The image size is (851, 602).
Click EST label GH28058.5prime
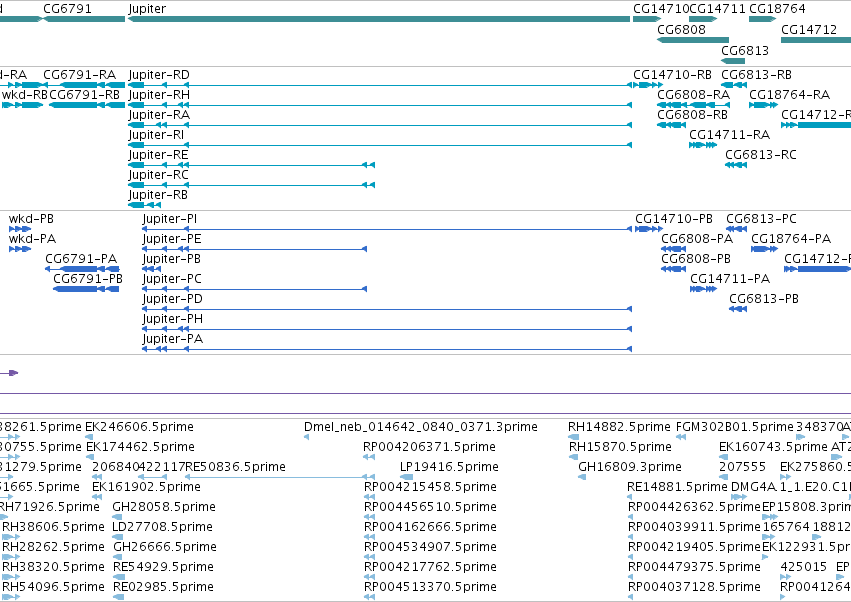click(164, 507)
